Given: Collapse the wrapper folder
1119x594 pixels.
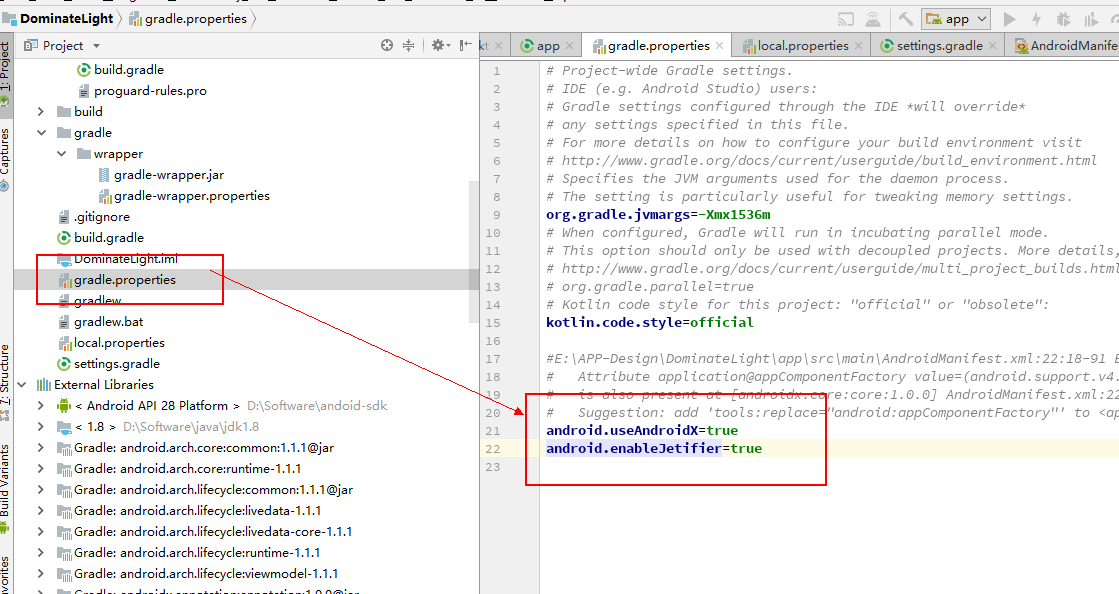Looking at the screenshot, I should (61, 153).
